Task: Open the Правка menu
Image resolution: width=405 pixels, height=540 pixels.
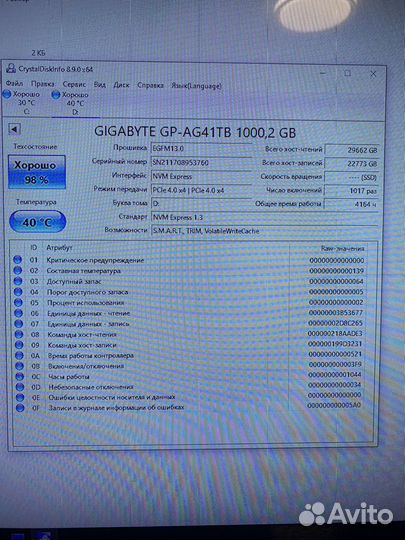Action: pos(42,84)
